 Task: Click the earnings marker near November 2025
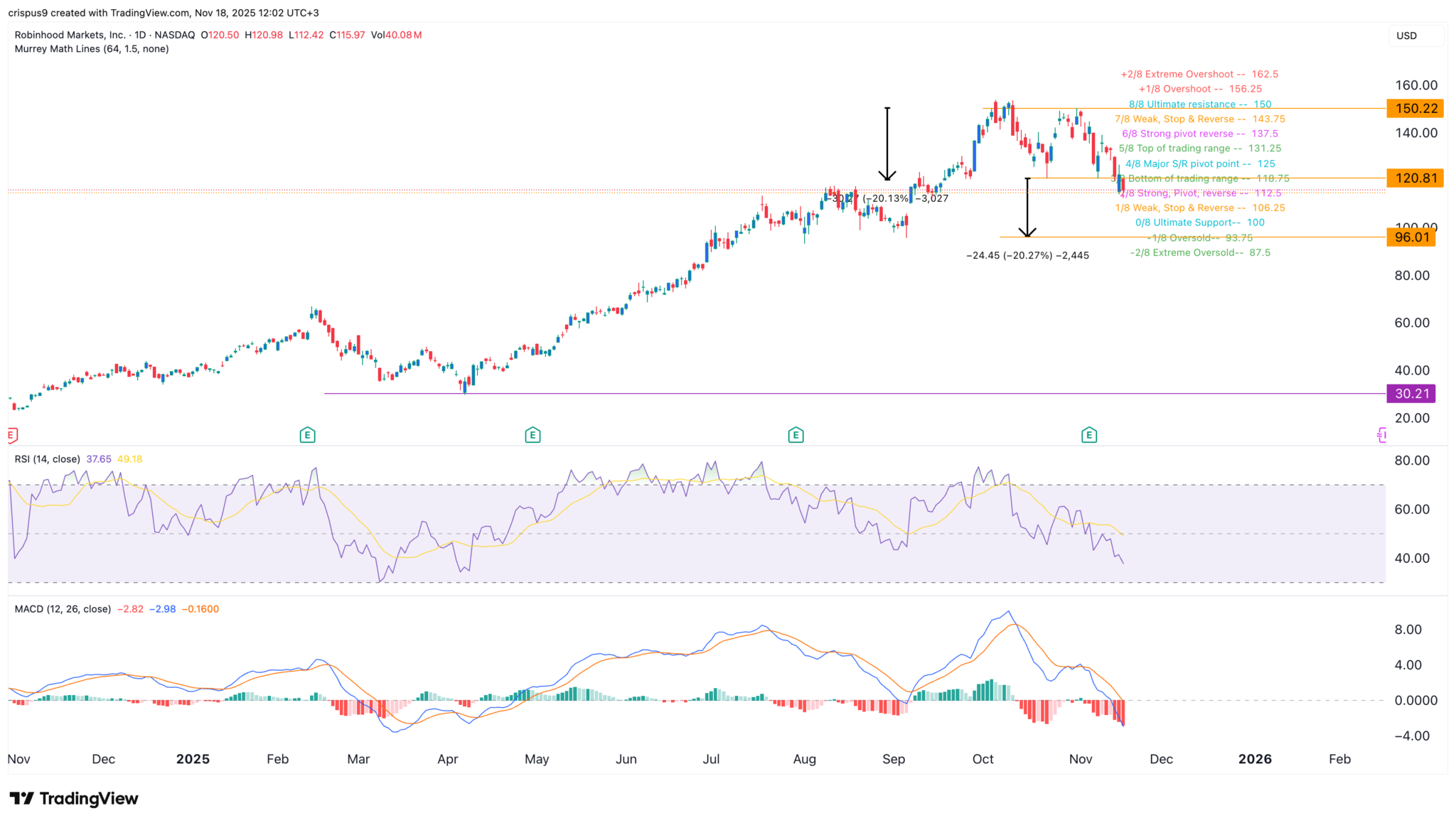(1088, 435)
